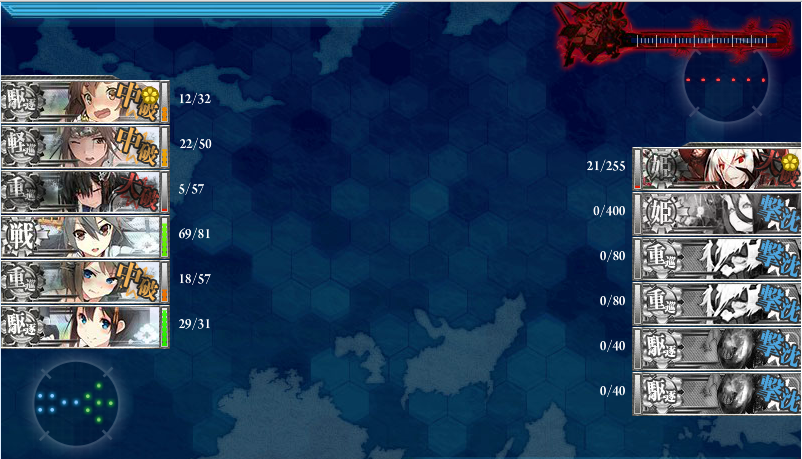Viewport: 802px width, 459px height.
Task: Click the green HP bar of 29/31 ship
Action: pos(165,326)
